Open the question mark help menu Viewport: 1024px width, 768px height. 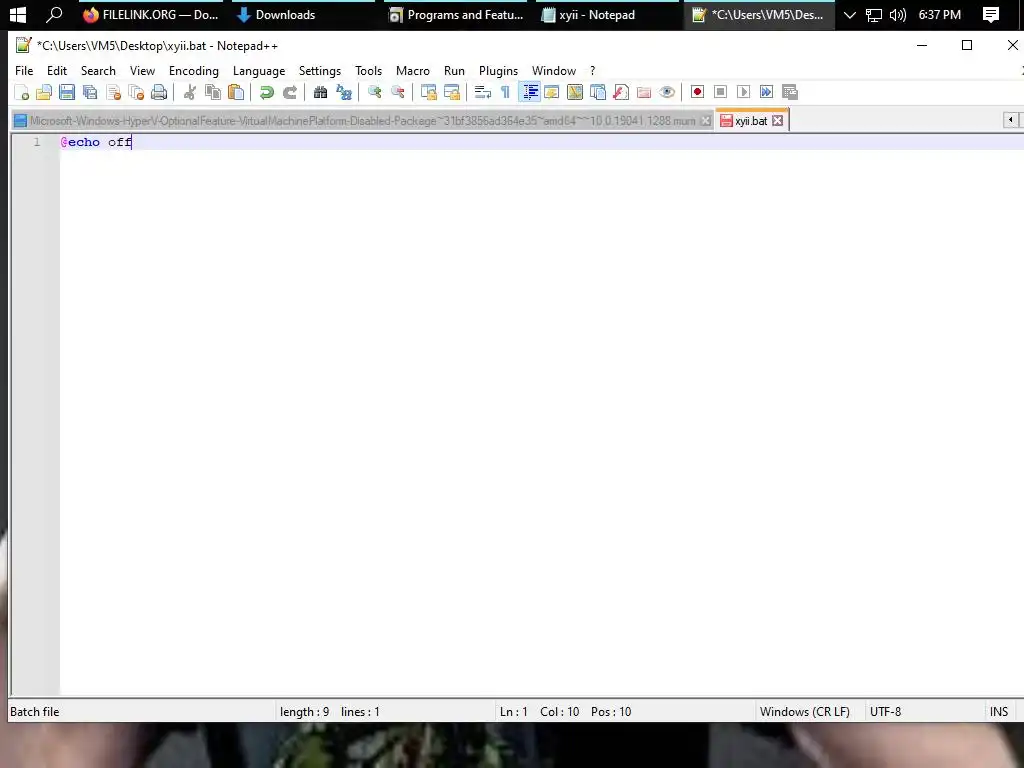click(x=592, y=71)
